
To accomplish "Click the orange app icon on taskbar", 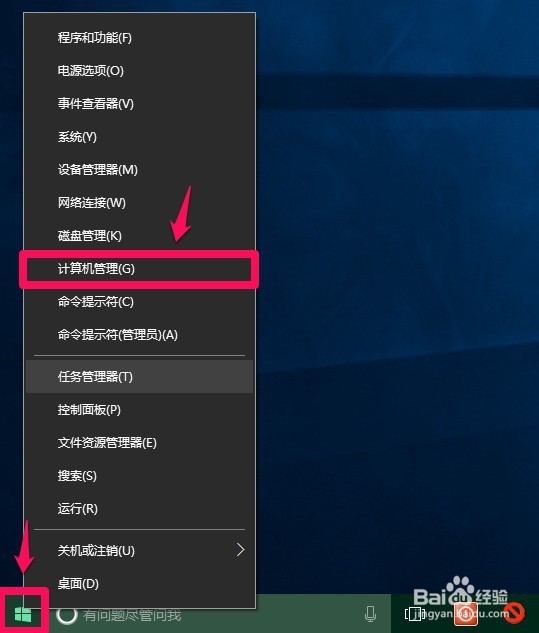I will pos(466,614).
